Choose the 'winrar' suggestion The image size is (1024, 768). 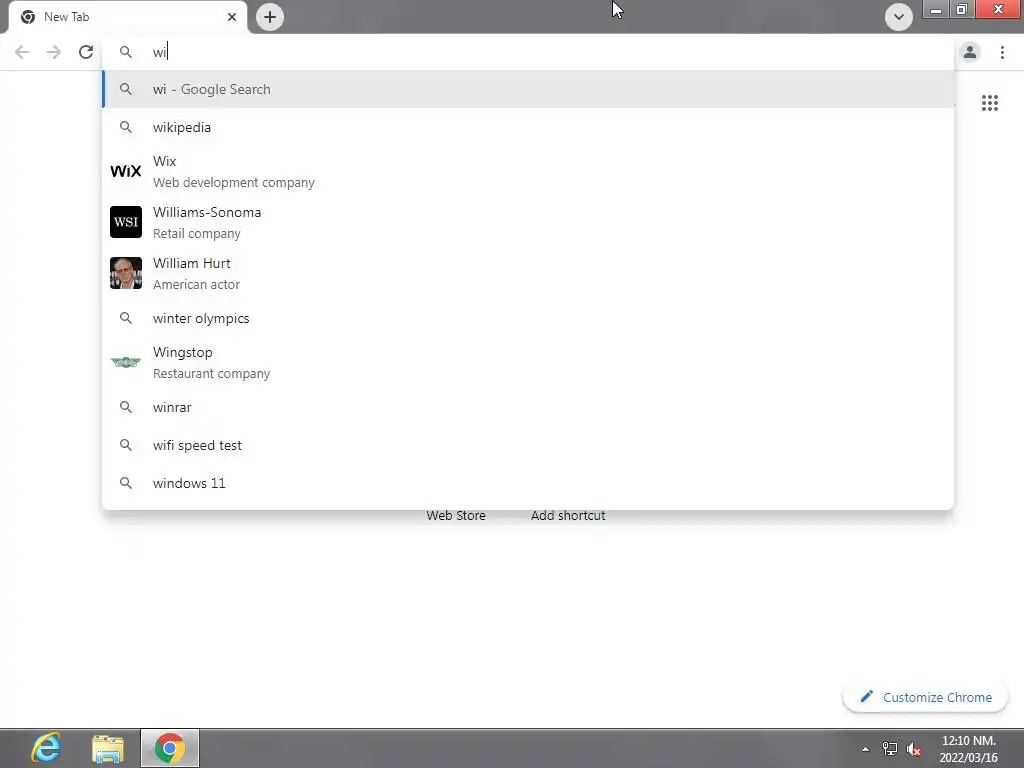pos(528,407)
